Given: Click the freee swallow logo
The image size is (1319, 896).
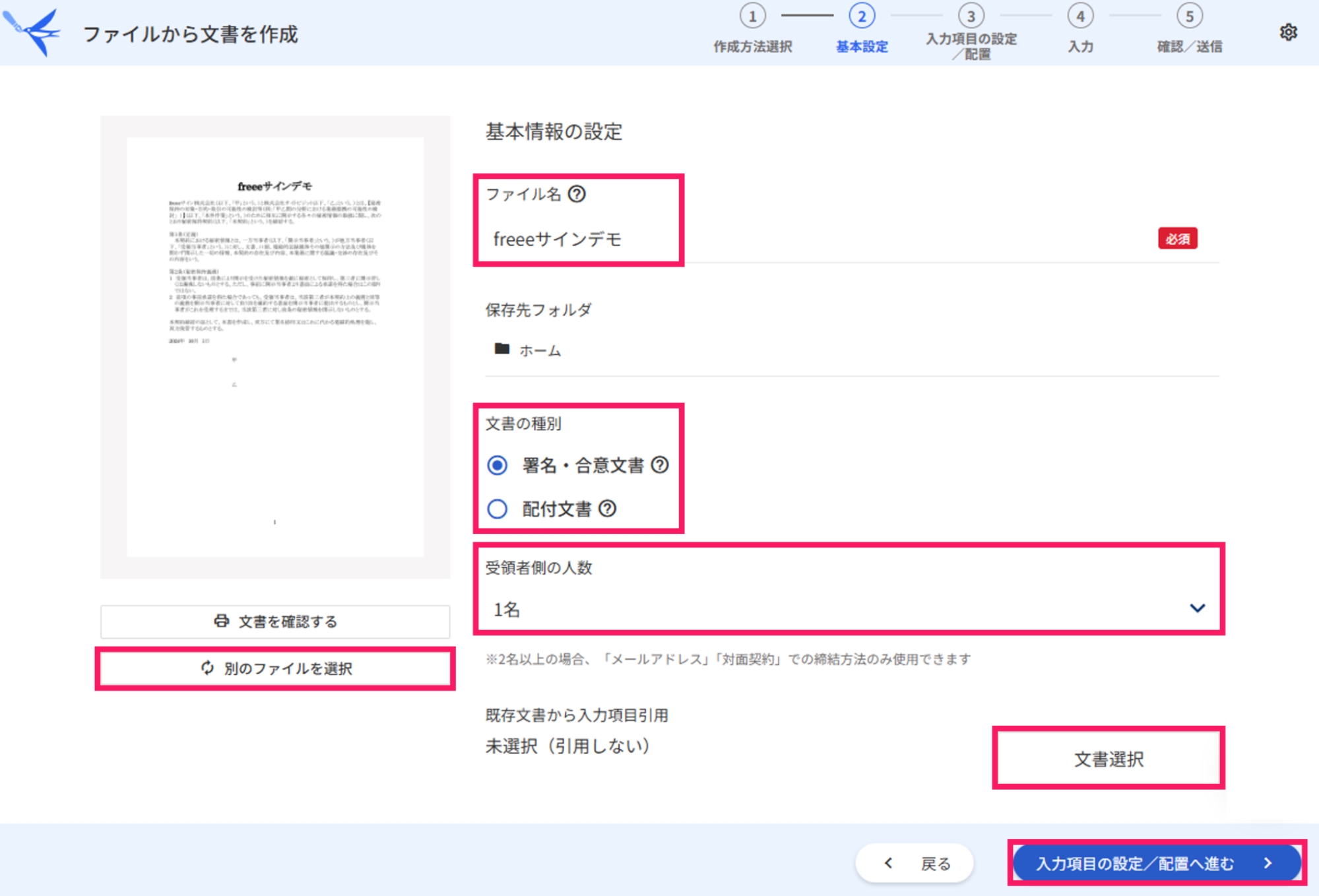Looking at the screenshot, I should 33,32.
